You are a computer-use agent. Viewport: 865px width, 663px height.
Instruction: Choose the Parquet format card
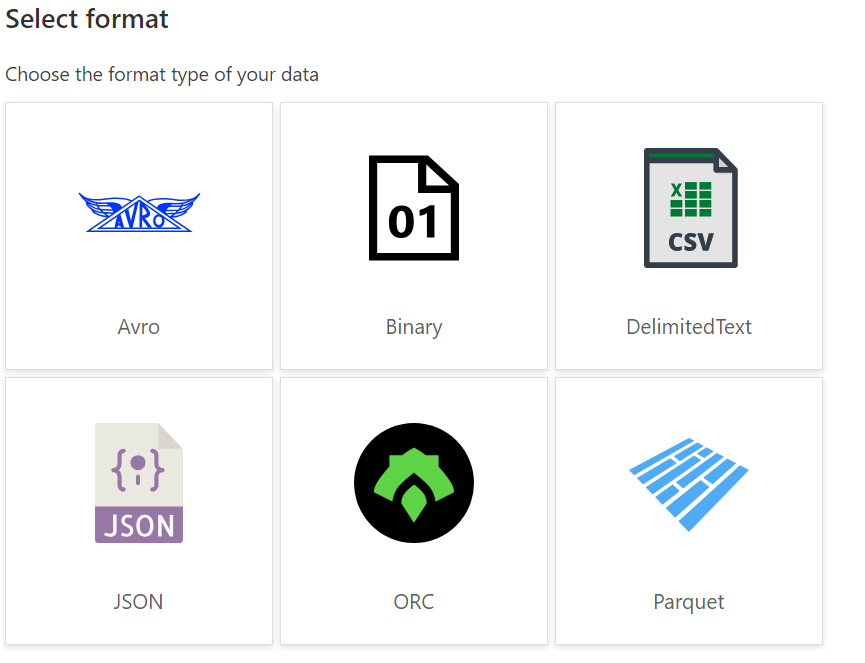(x=689, y=511)
